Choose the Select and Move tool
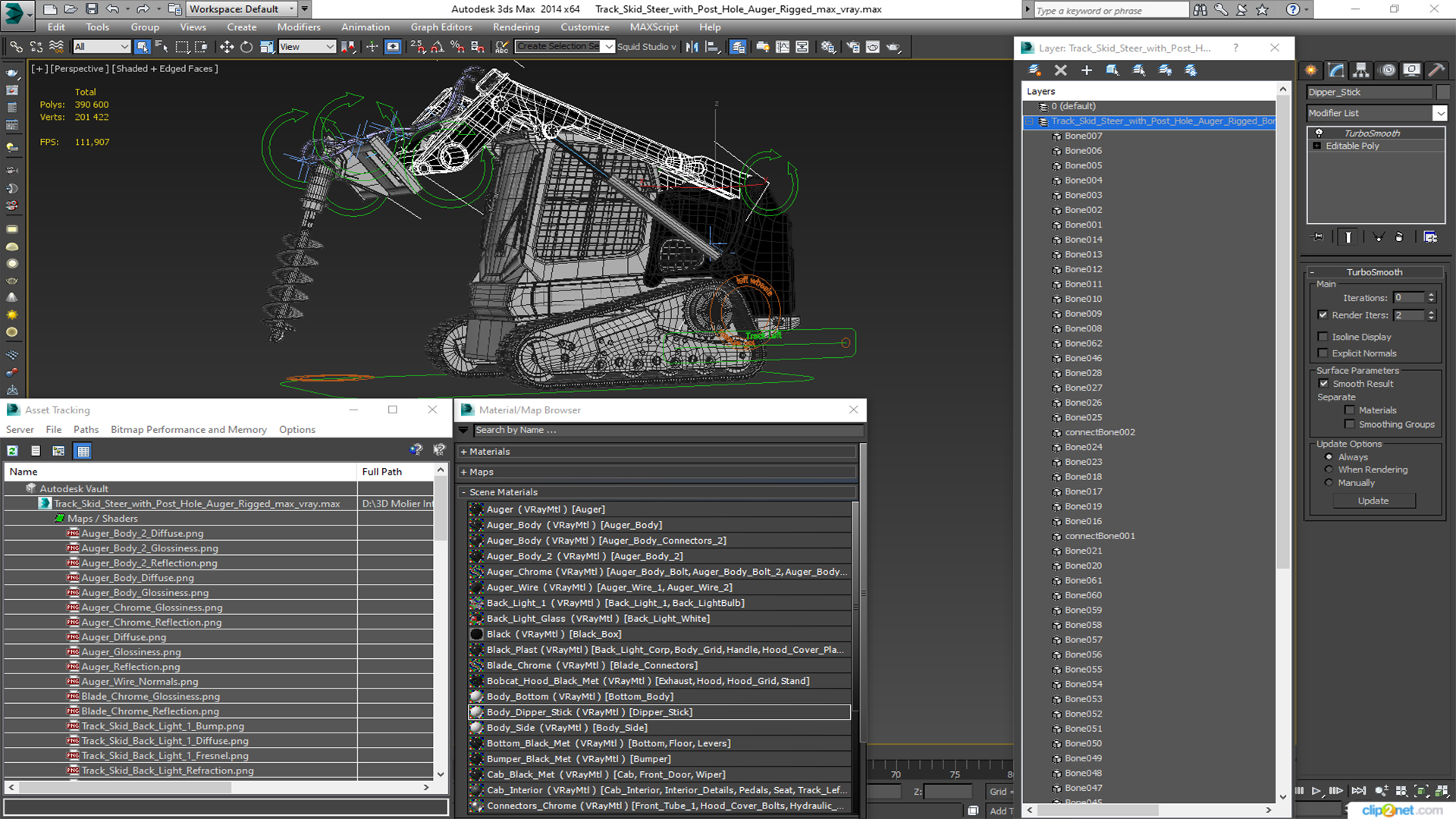Screen dimensions: 1456x819 [x=226, y=47]
